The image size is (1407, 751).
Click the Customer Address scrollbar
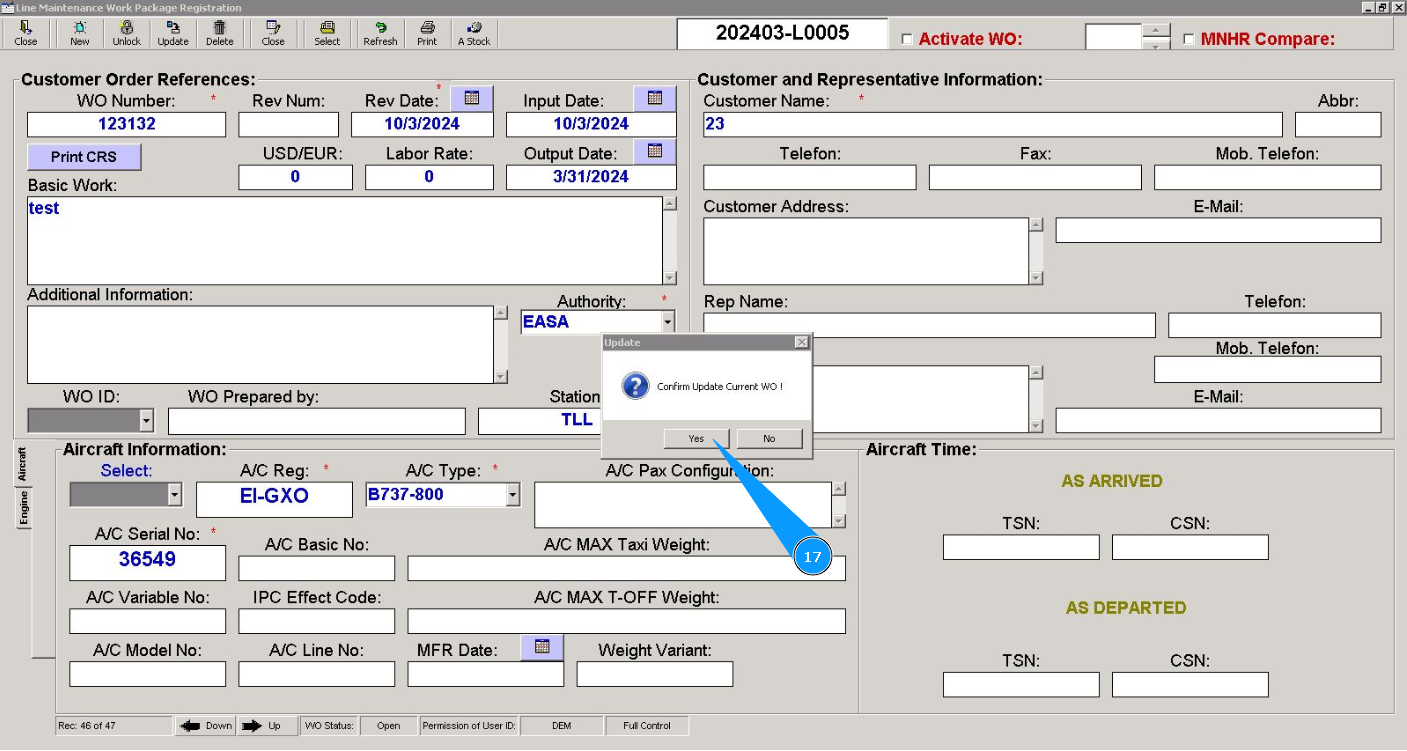point(1036,251)
